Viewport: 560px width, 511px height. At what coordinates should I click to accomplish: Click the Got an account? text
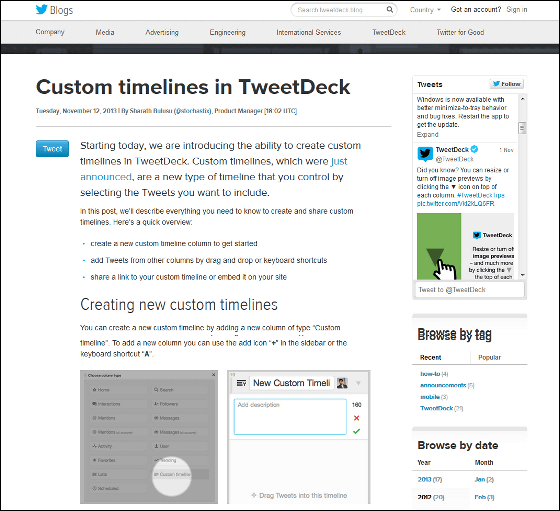click(x=476, y=9)
